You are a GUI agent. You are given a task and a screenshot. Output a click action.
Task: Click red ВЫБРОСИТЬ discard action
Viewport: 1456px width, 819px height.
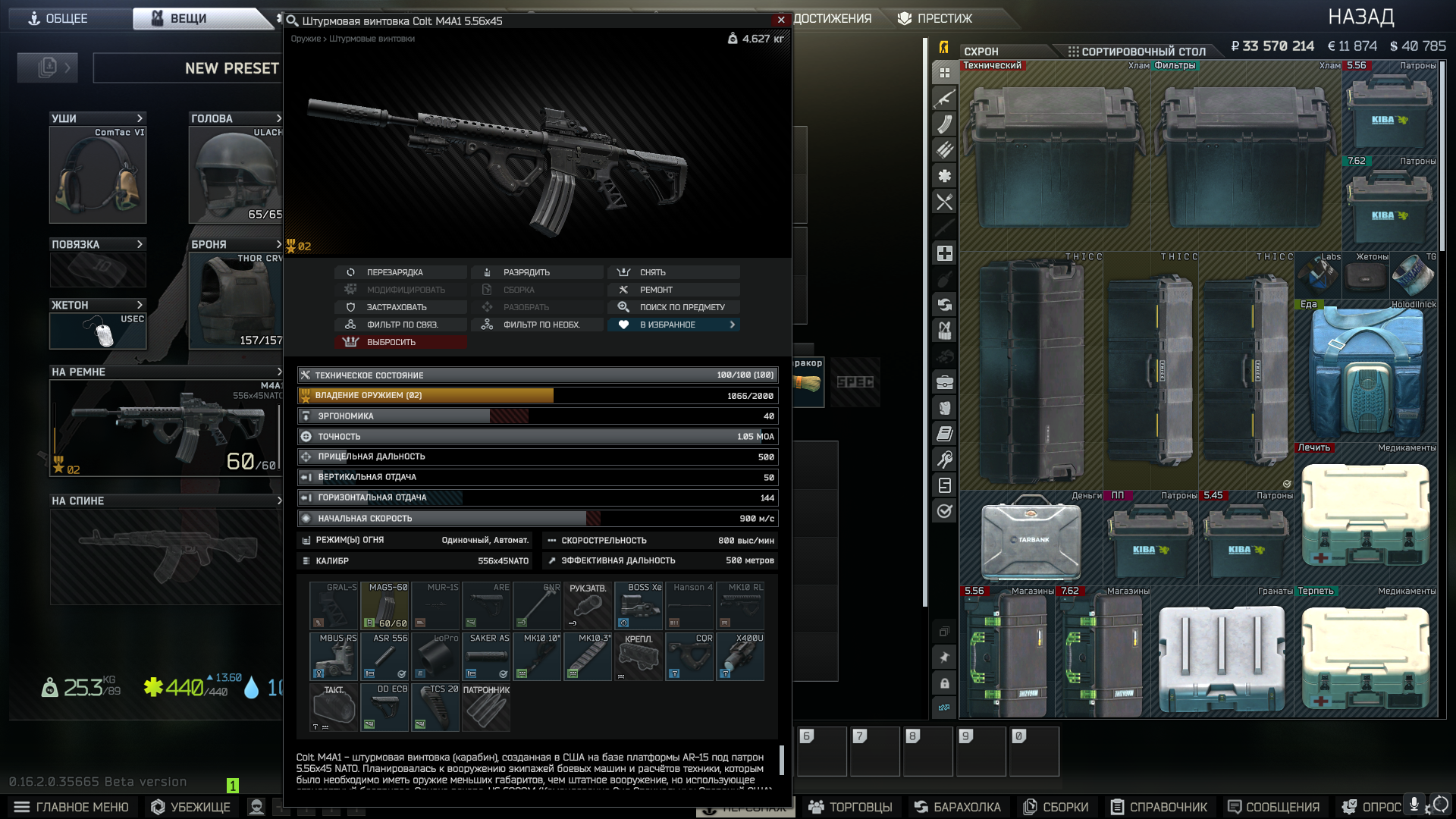pyautogui.click(x=401, y=342)
